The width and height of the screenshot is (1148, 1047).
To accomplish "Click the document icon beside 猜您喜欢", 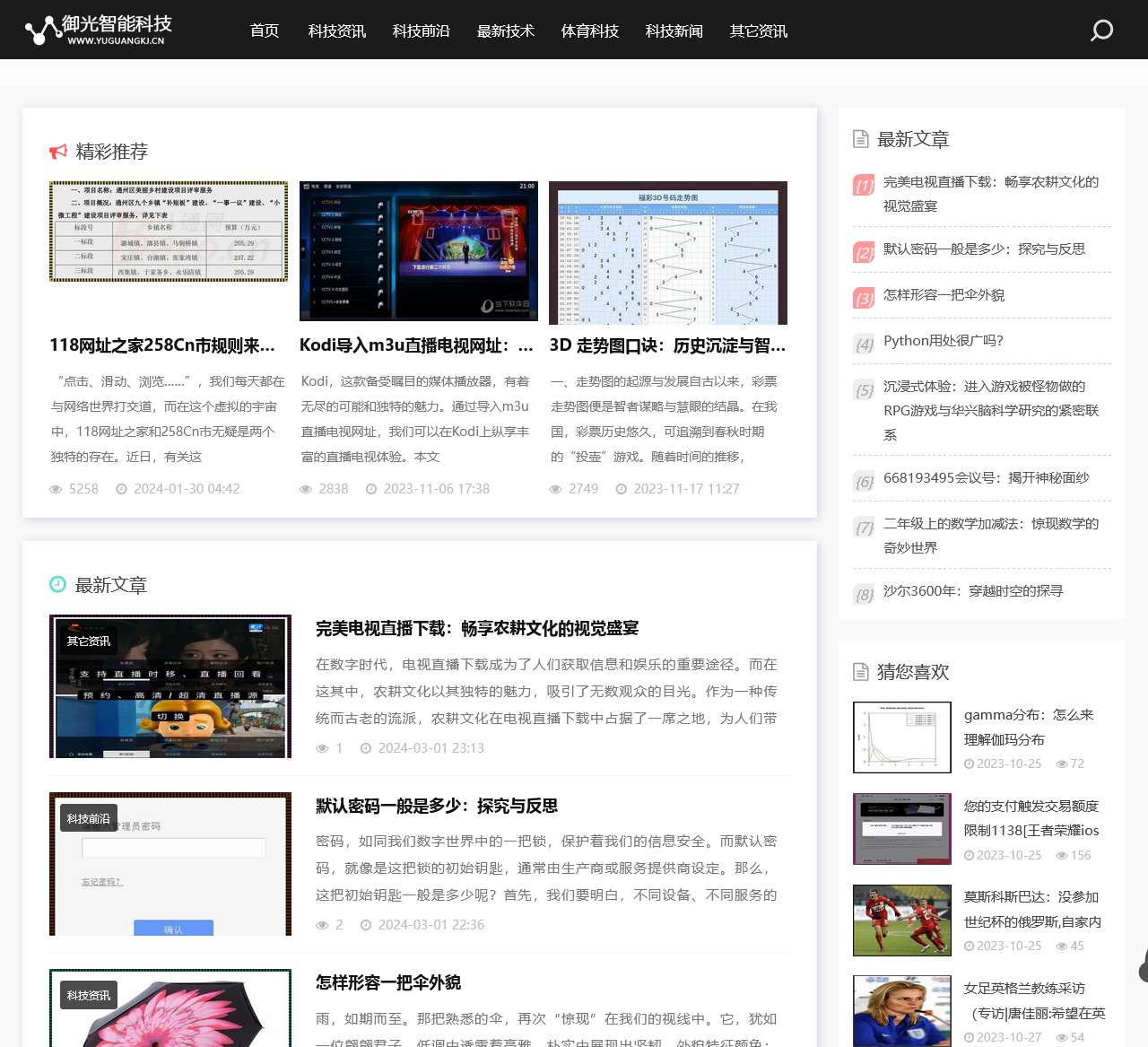I will (861, 672).
